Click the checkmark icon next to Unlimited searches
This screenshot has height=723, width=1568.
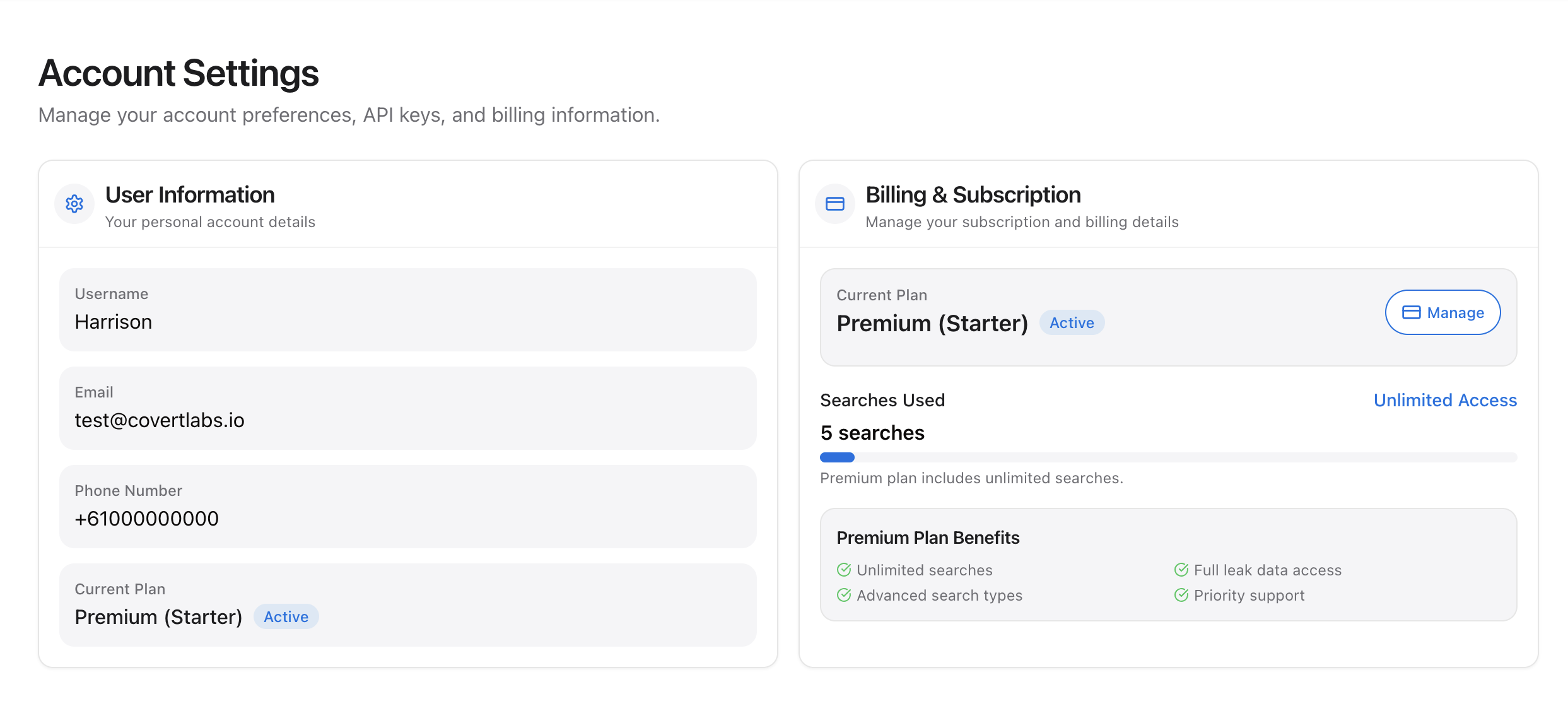tap(844, 570)
